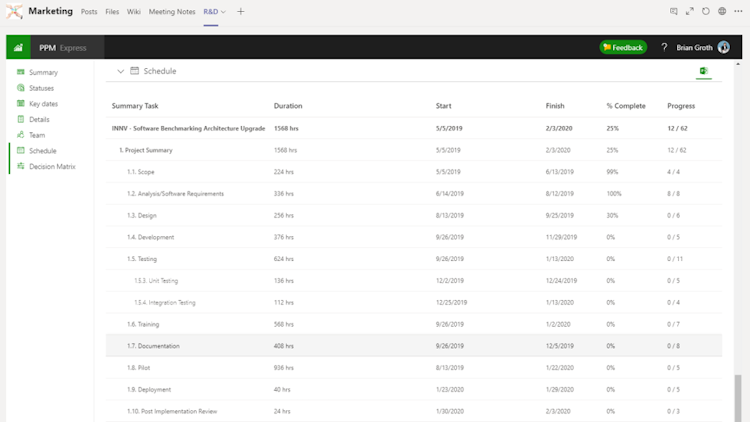
Task: Export schedule using the Excel icon
Action: click(x=703, y=71)
